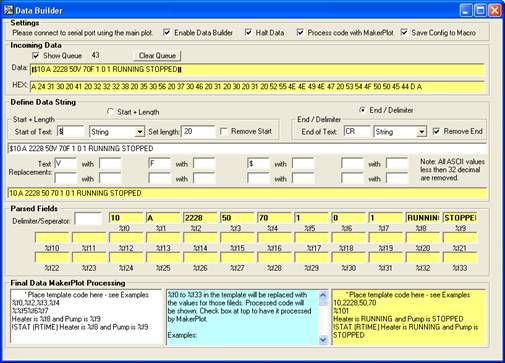Click the 'with' field next to F

pyautogui.click(x=204, y=164)
